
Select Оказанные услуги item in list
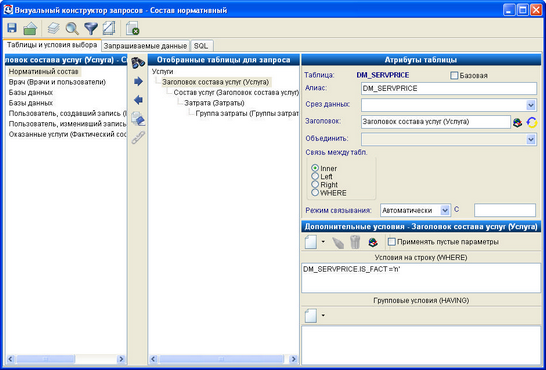point(67,134)
